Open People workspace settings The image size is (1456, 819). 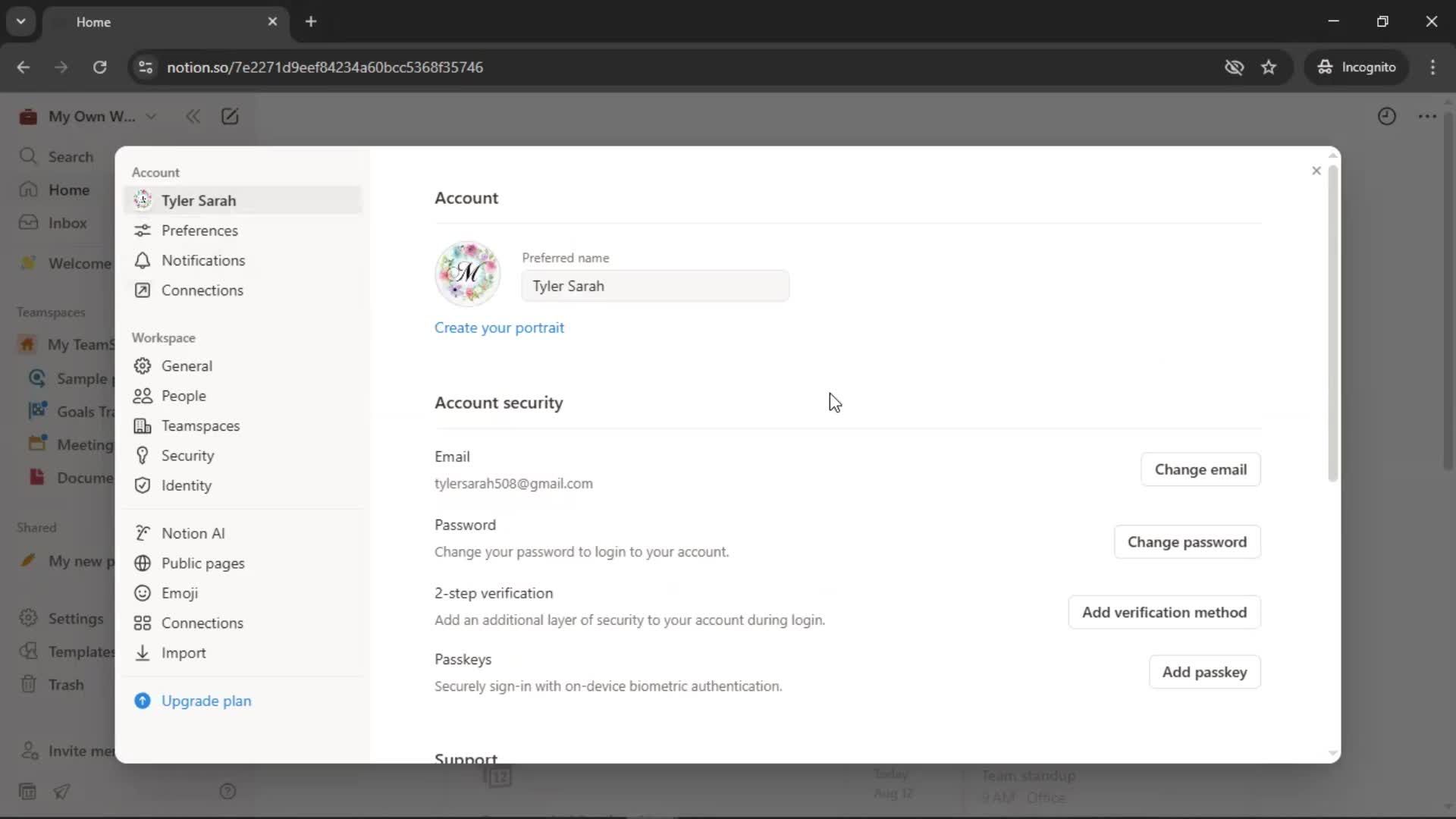pyautogui.click(x=243, y=396)
